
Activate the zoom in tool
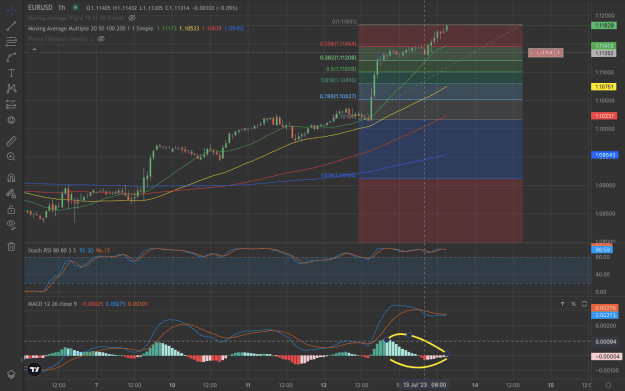[11, 157]
